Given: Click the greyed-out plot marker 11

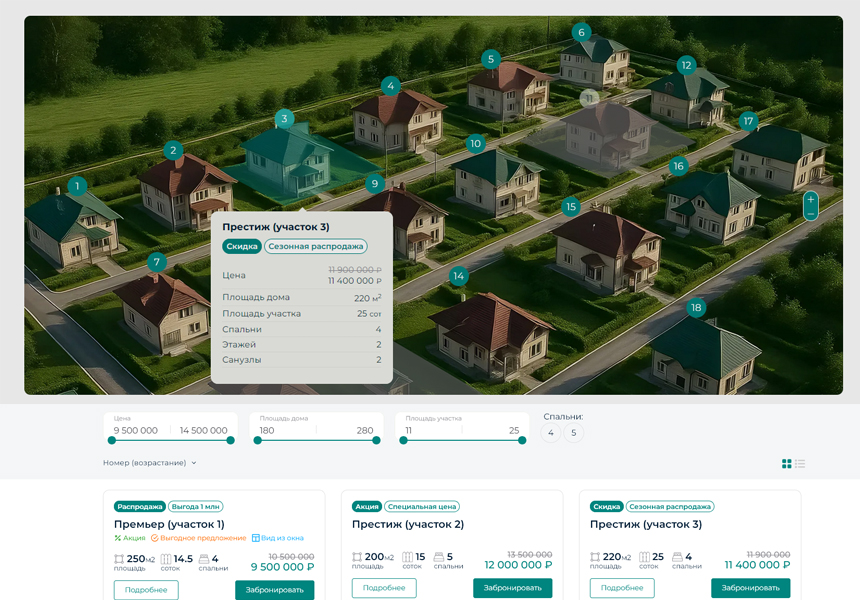Looking at the screenshot, I should (589, 99).
